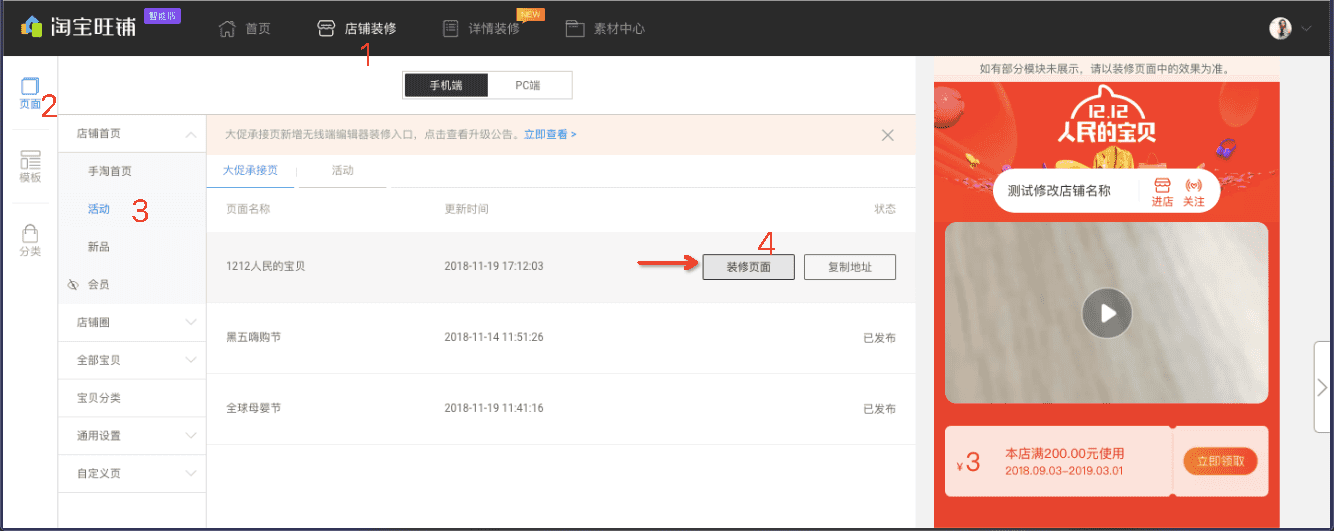Image resolution: width=1334 pixels, height=531 pixels.
Task: Open 宝贝分类 in the sidebar
Action: coord(132,398)
